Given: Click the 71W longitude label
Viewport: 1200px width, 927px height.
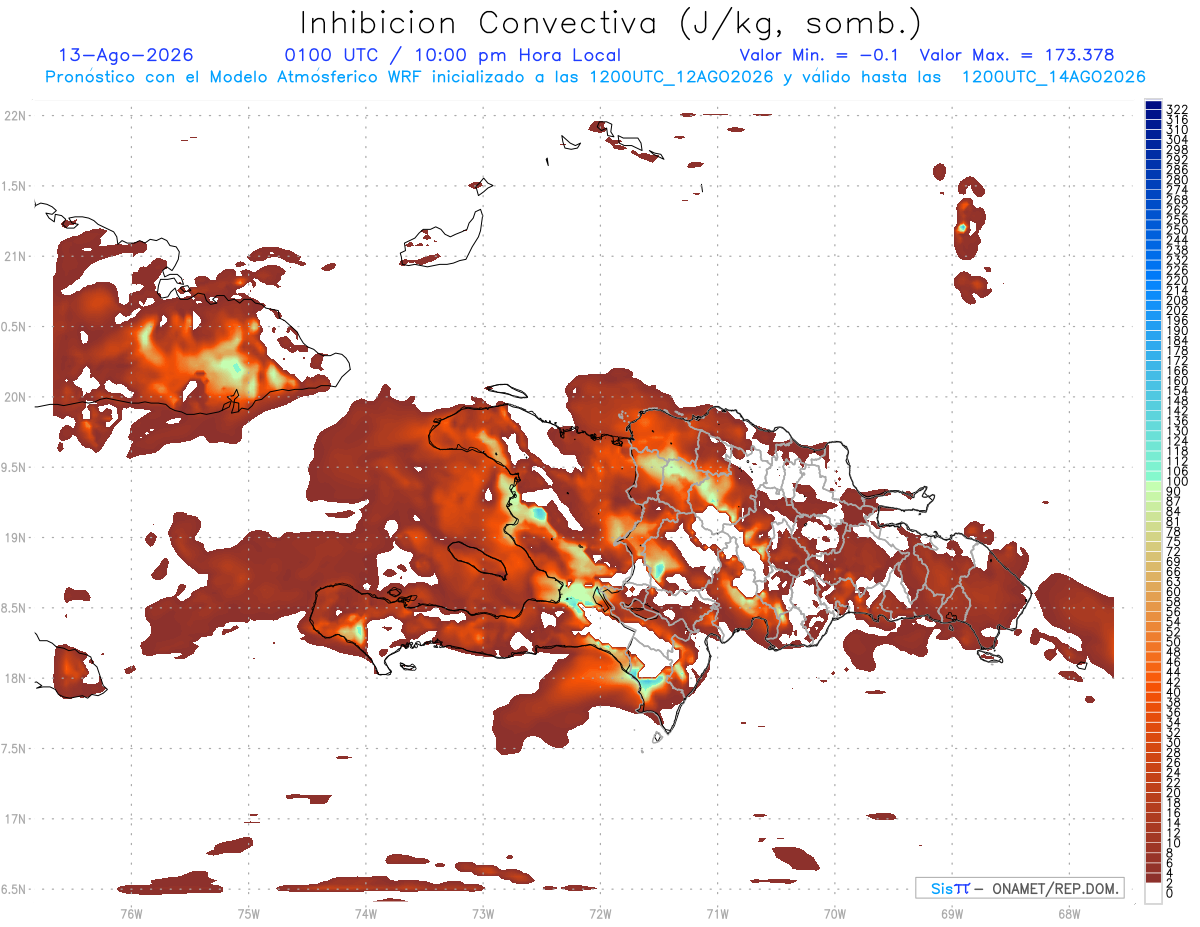Looking at the screenshot, I should pos(717,913).
